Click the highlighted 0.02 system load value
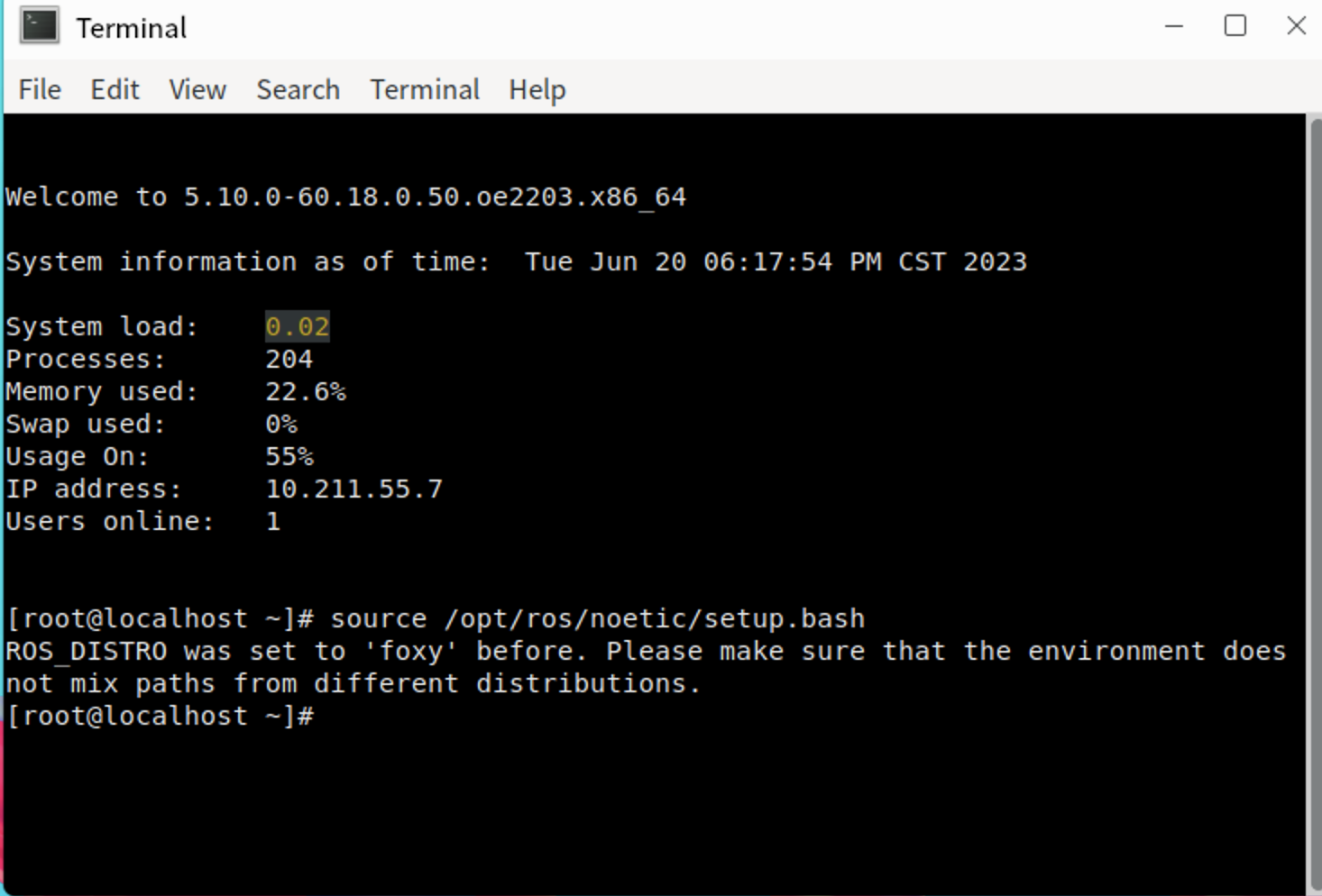The image size is (1322, 896). coord(297,326)
